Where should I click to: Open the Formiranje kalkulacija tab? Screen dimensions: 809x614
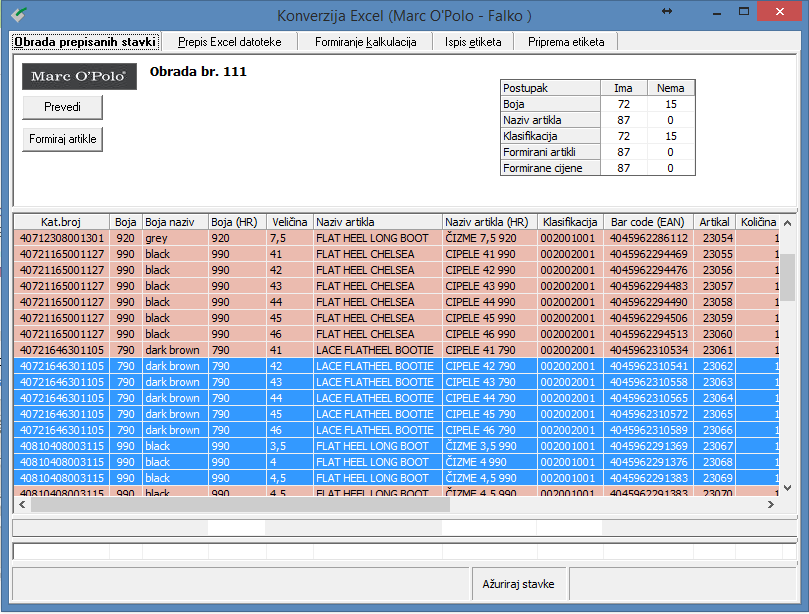pos(365,42)
